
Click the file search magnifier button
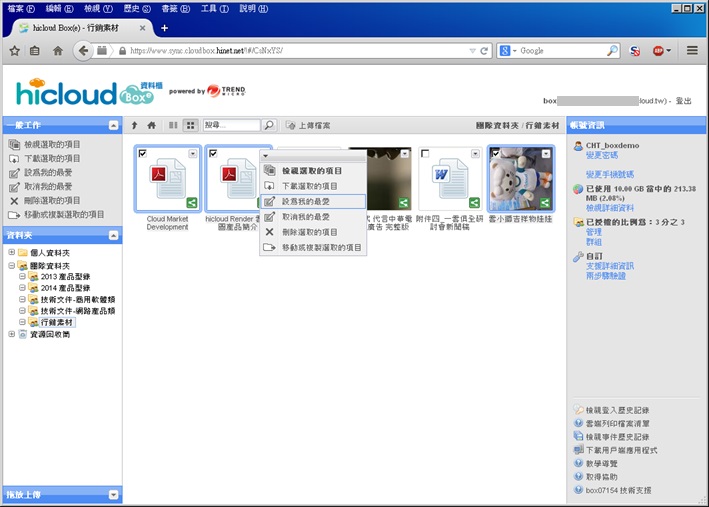click(x=269, y=125)
